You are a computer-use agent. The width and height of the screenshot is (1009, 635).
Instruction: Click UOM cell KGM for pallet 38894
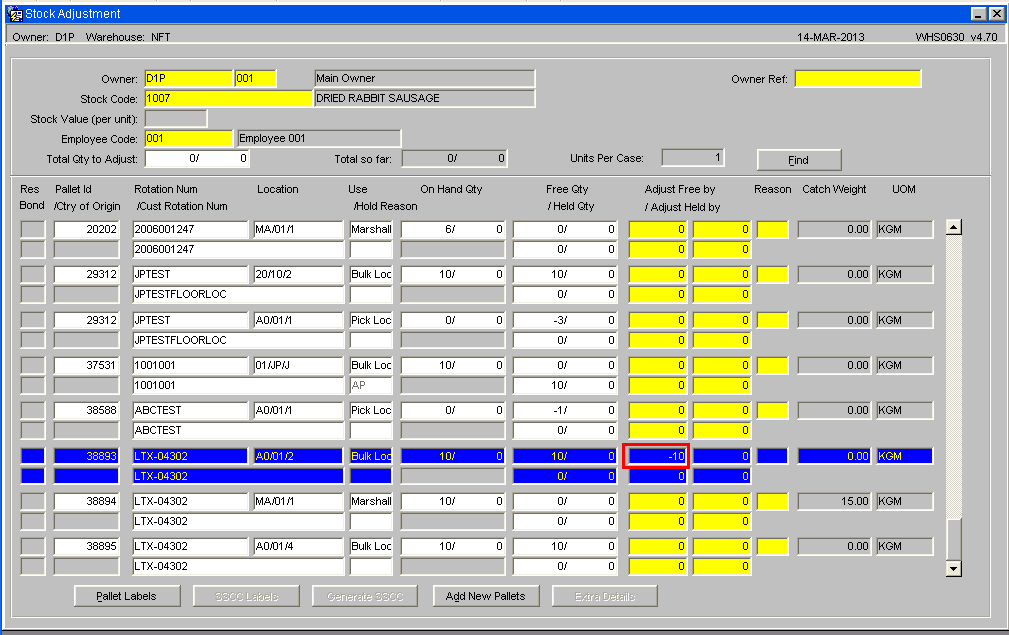coord(905,501)
